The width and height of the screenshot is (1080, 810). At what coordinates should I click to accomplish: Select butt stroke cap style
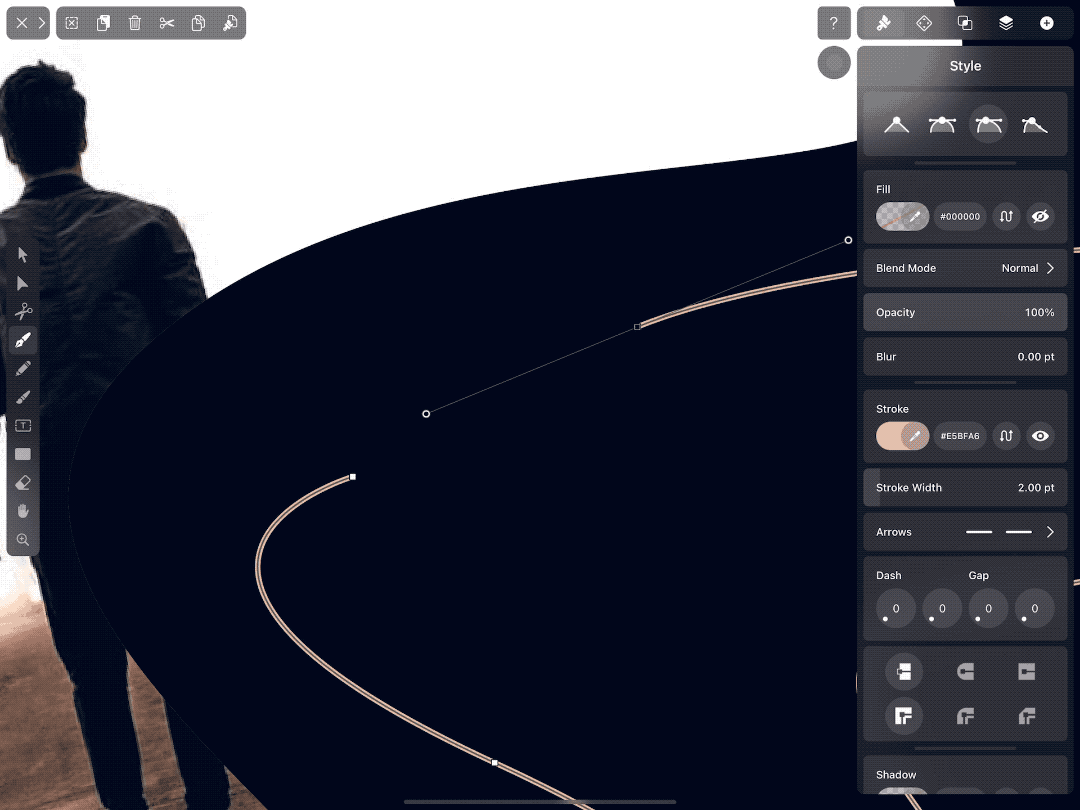904,672
